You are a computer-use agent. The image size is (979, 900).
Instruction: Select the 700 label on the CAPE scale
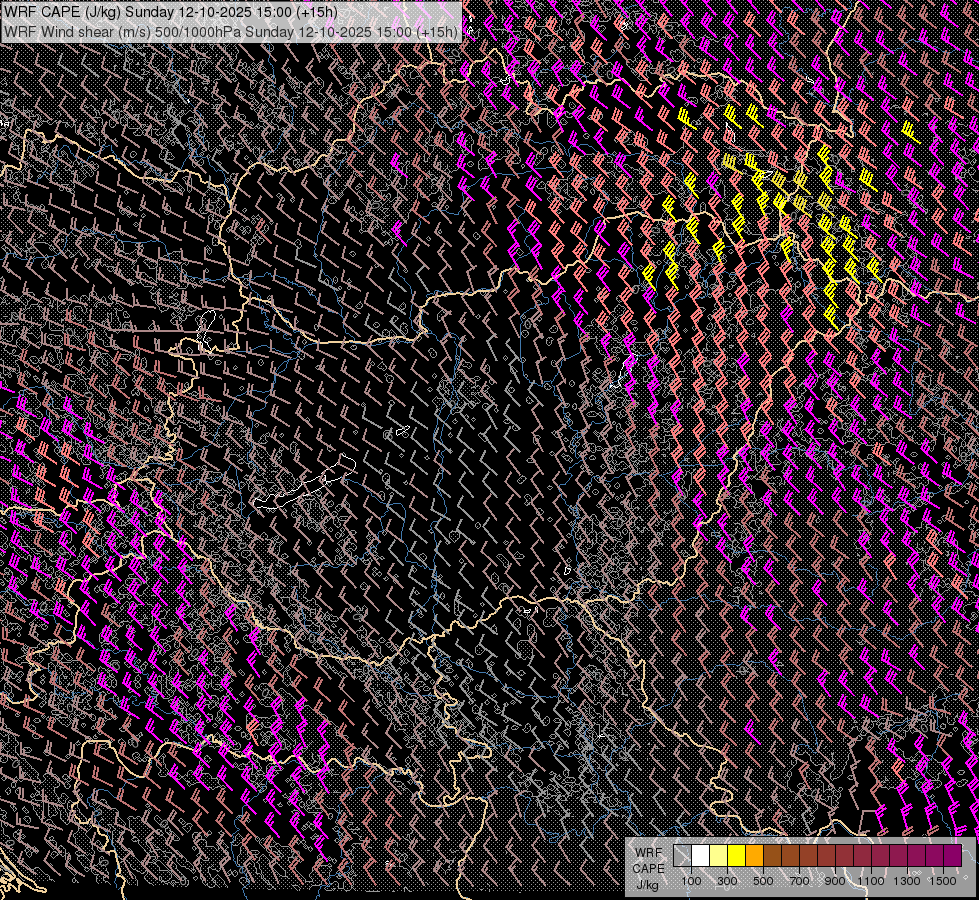click(799, 881)
